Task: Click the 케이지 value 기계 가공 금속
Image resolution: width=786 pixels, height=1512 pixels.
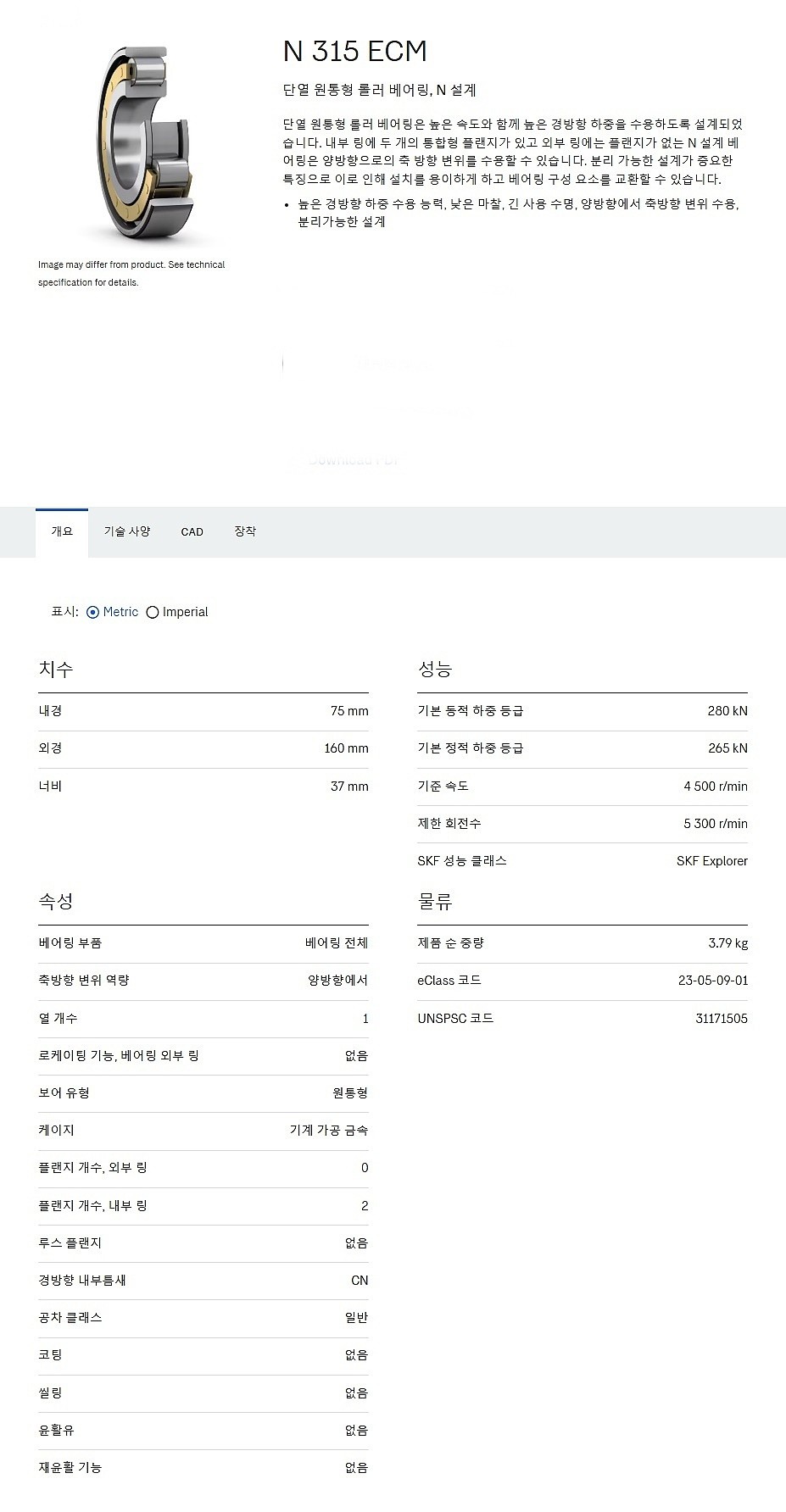Action: [x=329, y=1131]
